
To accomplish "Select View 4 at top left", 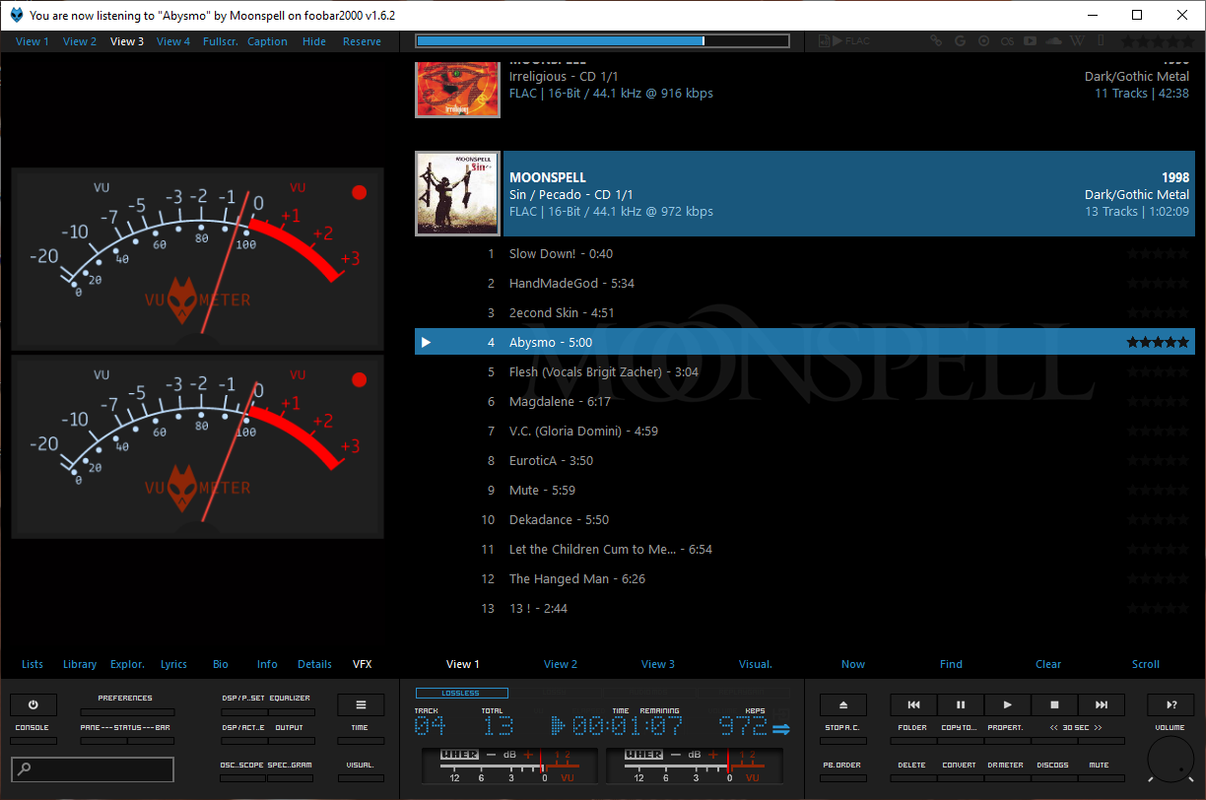I will click(173, 42).
